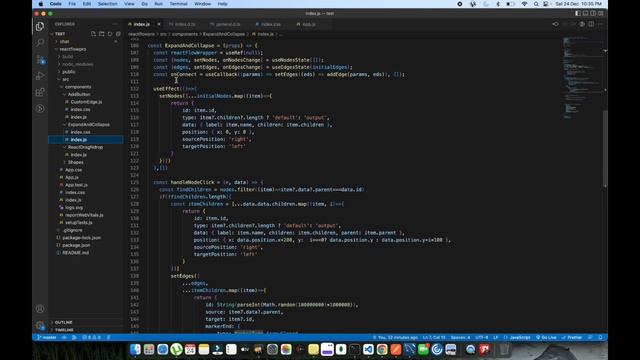Viewport: 640px width, 360px height.
Task: Open Finder from the dock
Action: click(135, 349)
